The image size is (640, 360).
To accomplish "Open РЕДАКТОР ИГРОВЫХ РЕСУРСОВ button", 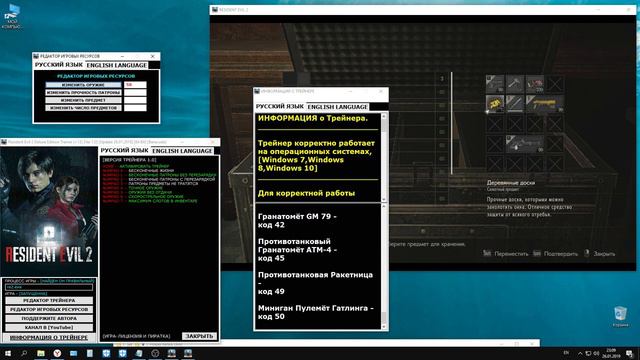I will (x=49, y=309).
